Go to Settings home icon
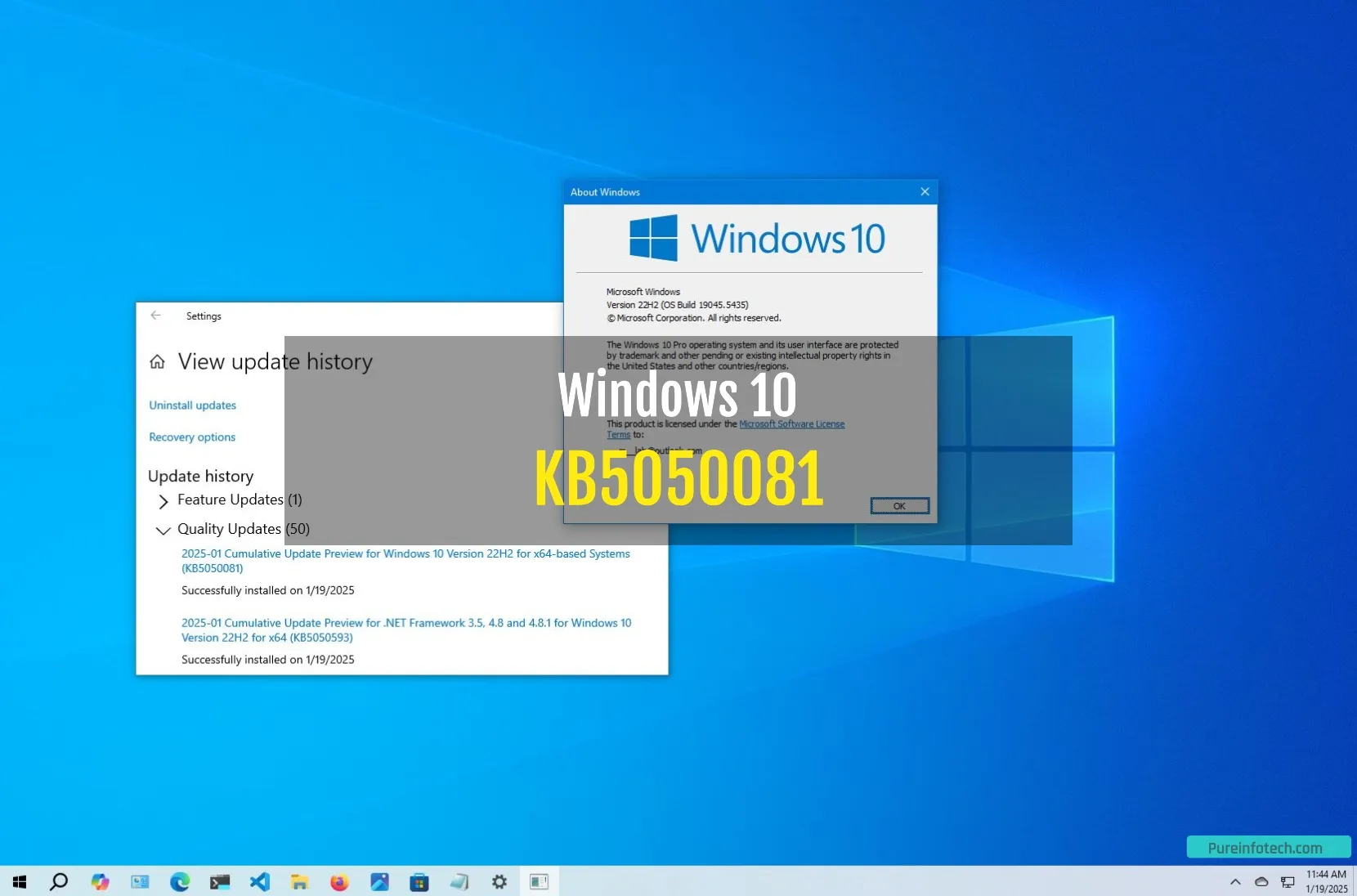The width and height of the screenshot is (1357, 896). point(157,361)
